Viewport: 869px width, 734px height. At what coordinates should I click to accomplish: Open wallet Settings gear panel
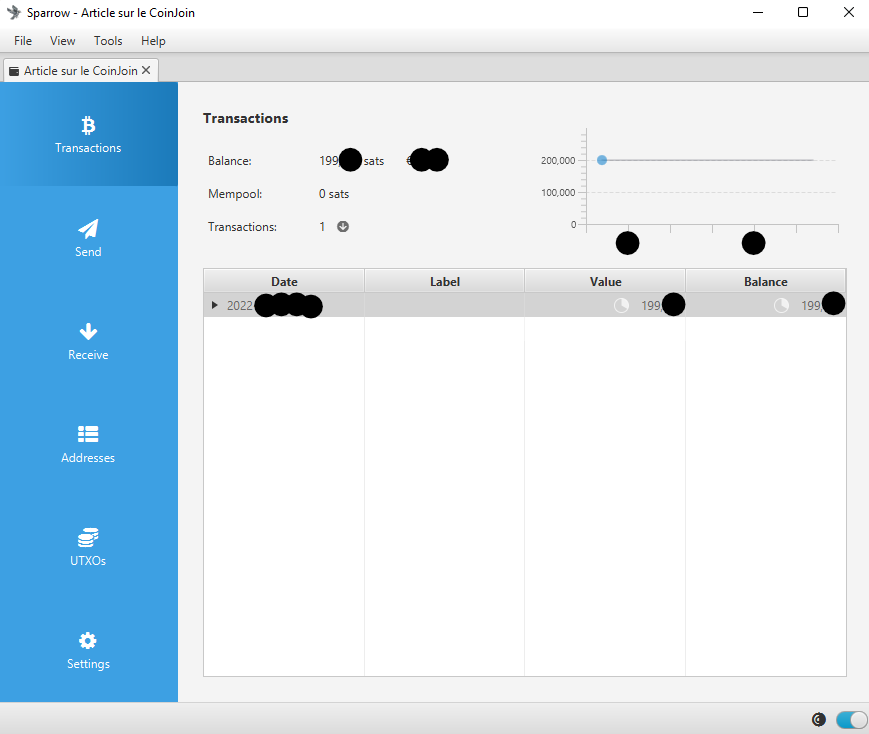coord(88,650)
